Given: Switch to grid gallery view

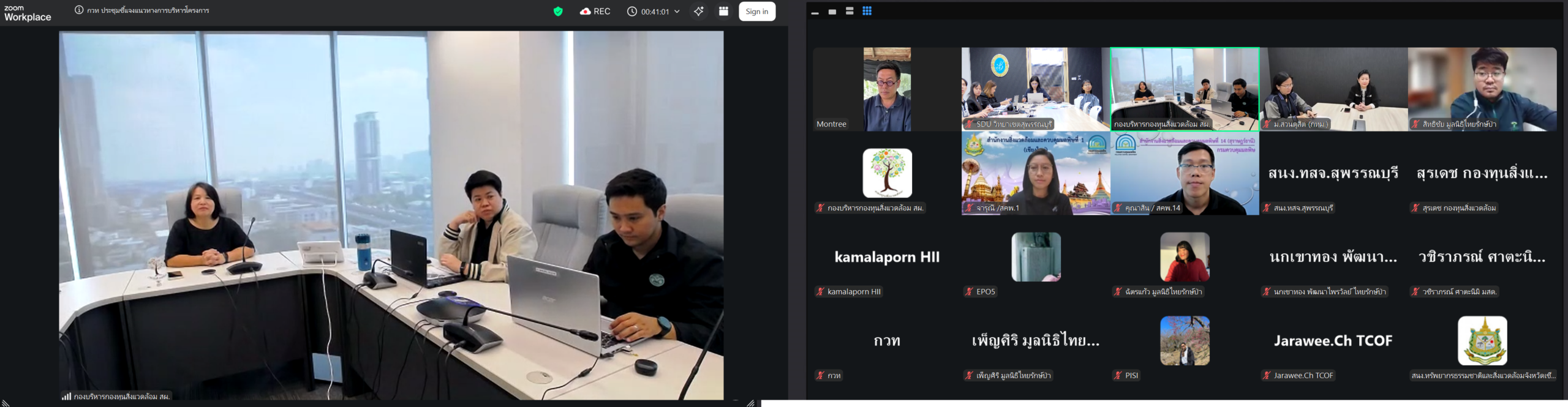Looking at the screenshot, I should click(x=867, y=11).
